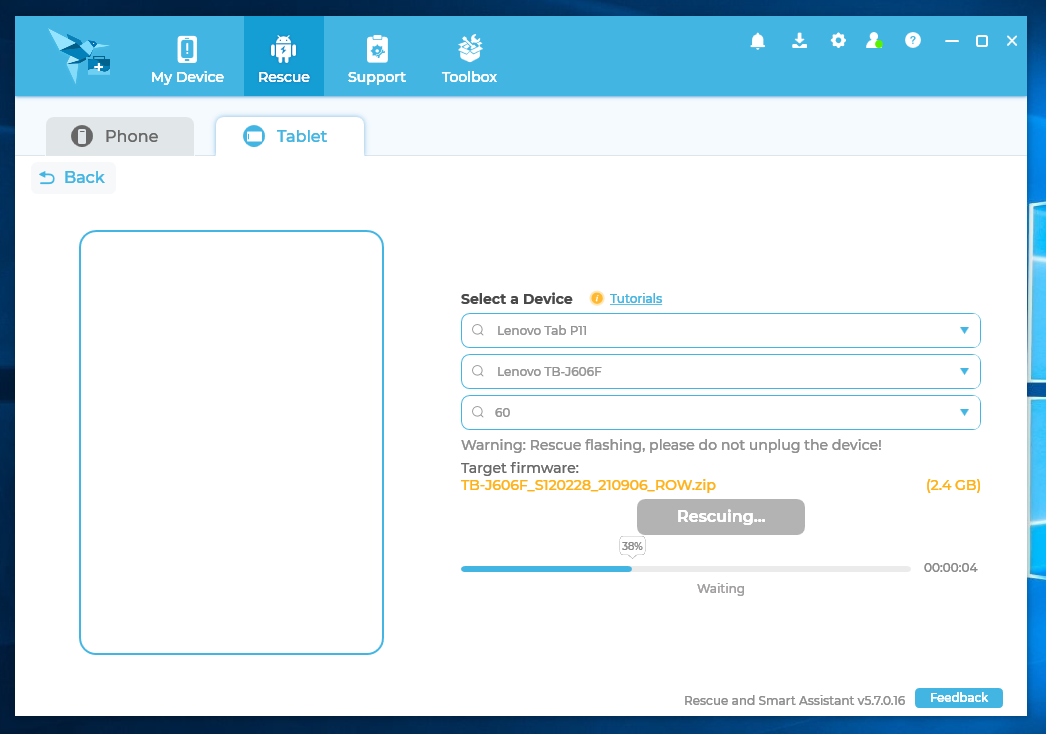Click the do-not-unplug warning message

pyautogui.click(x=671, y=445)
